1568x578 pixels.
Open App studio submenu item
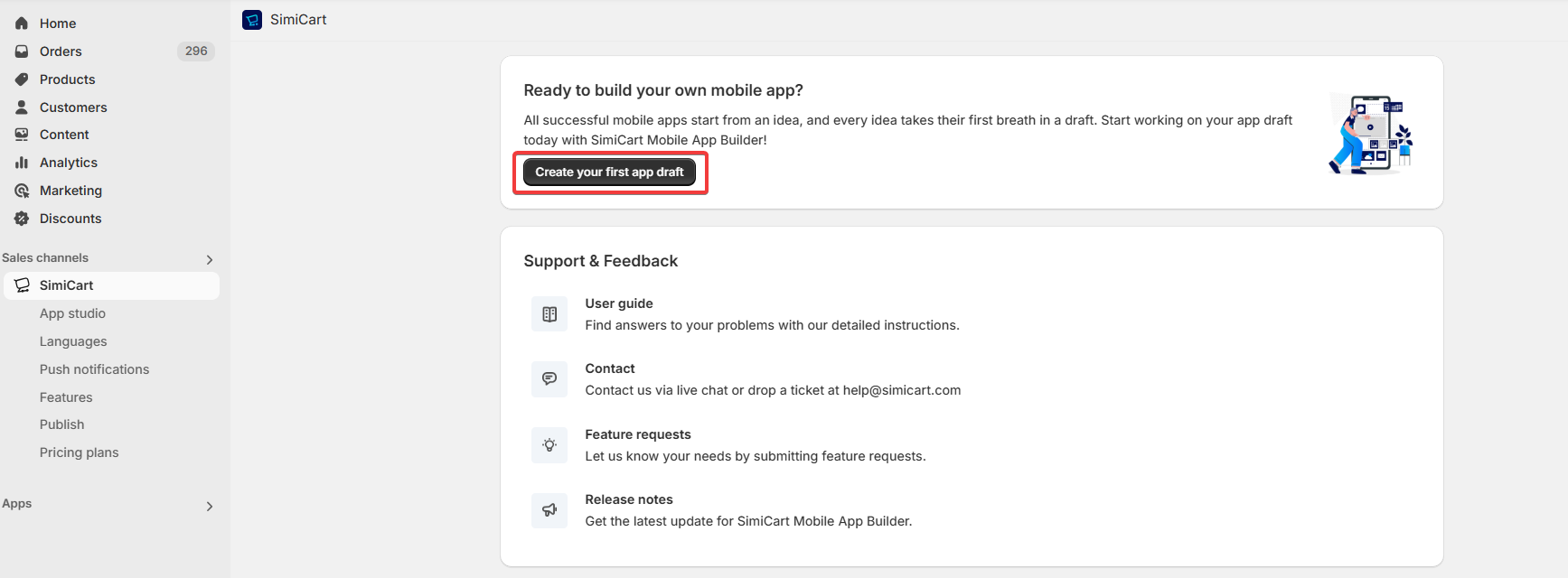pyautogui.click(x=72, y=313)
